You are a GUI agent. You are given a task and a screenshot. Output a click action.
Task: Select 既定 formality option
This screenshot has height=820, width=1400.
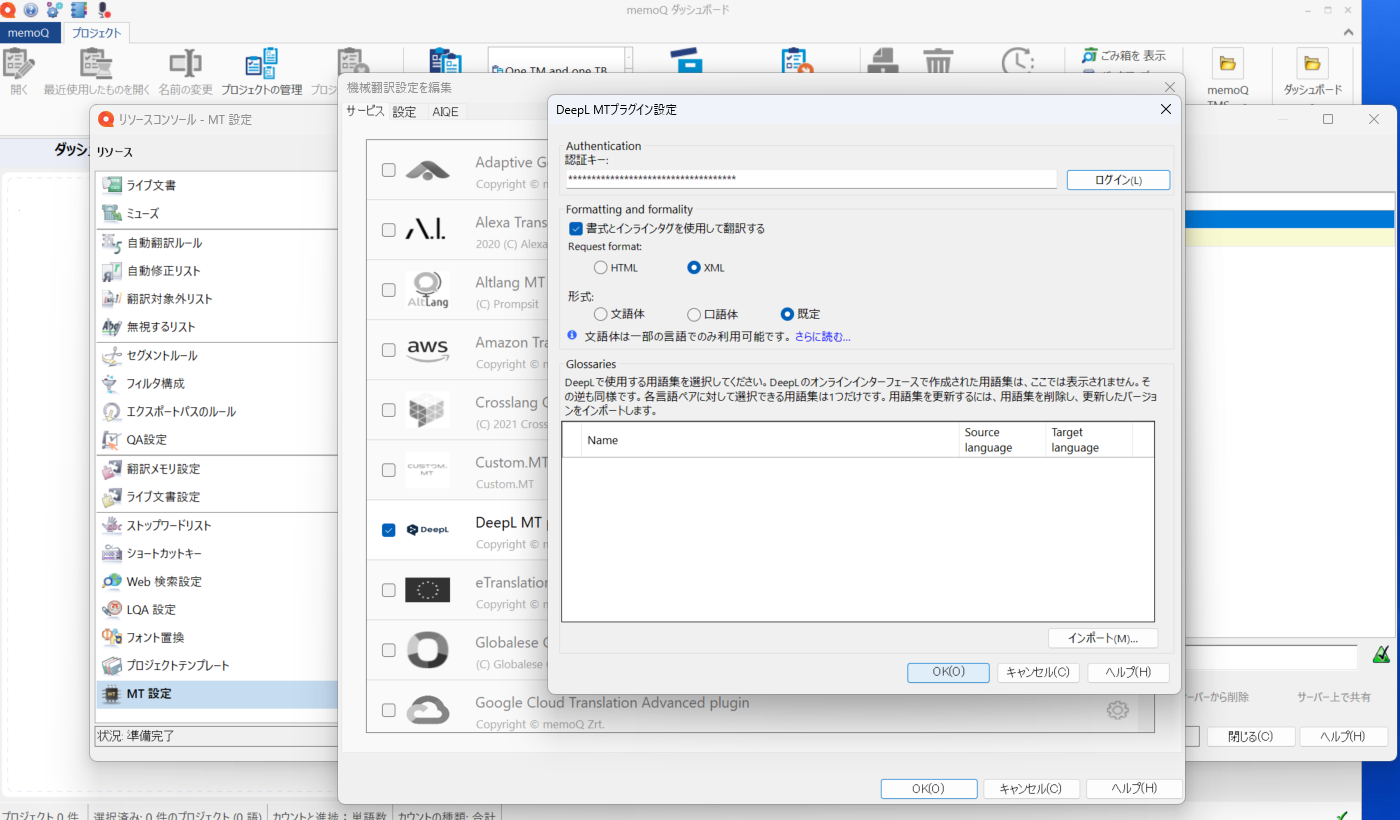[787, 314]
